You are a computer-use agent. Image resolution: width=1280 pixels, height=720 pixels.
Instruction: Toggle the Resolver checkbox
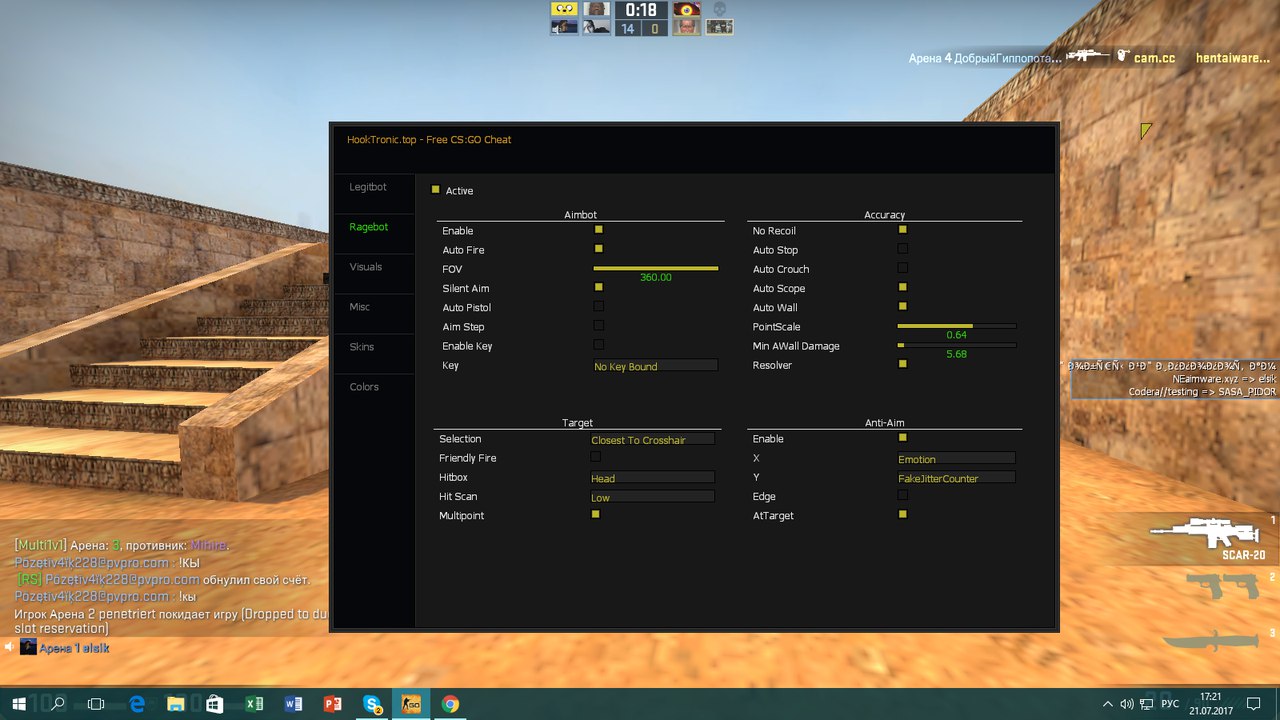pos(902,364)
